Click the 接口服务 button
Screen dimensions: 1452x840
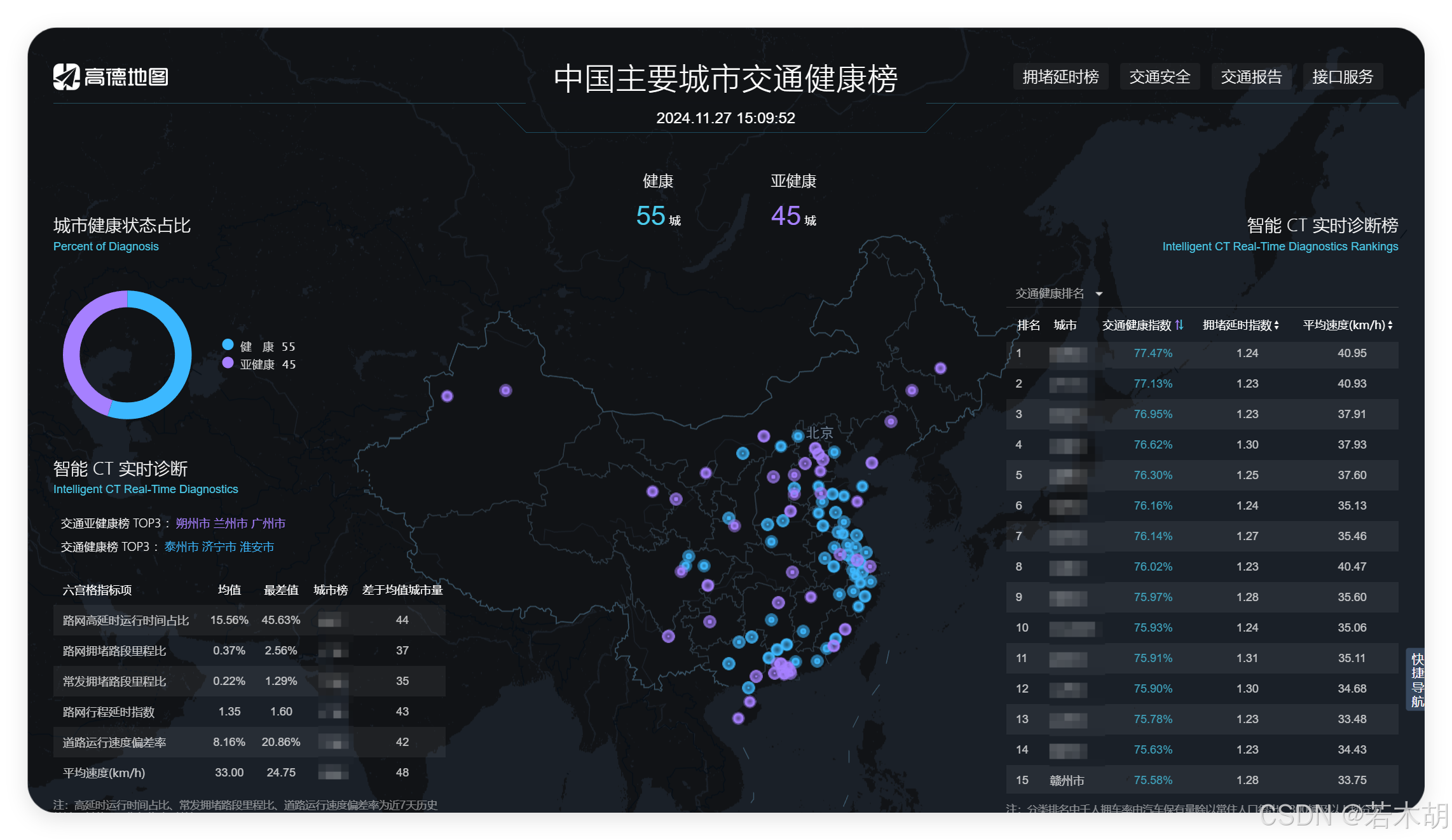pyautogui.click(x=1343, y=77)
